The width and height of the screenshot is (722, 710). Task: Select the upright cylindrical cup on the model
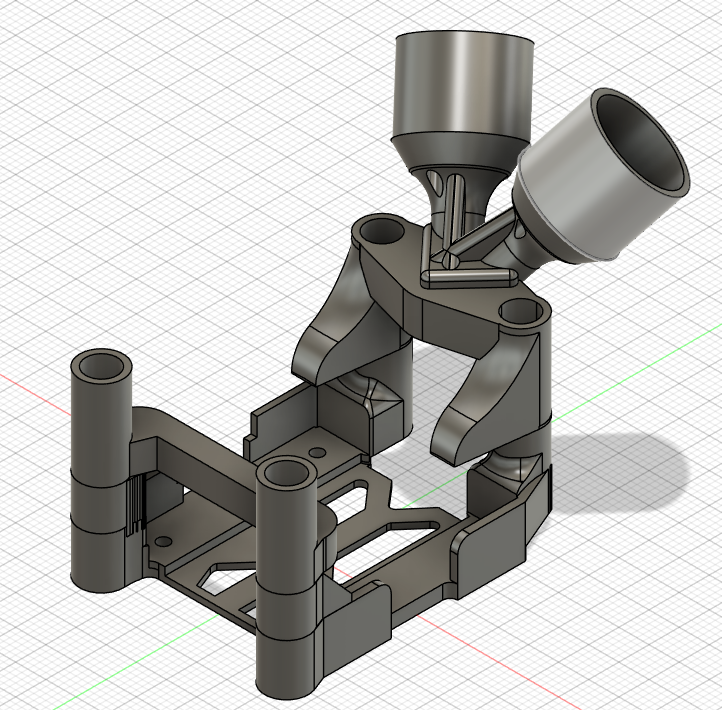coord(464,87)
